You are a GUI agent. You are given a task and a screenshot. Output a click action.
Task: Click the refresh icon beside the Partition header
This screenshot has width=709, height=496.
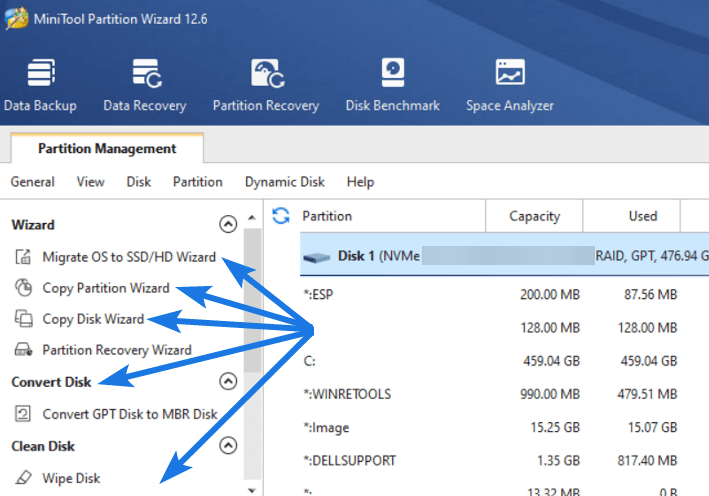[x=281, y=216]
